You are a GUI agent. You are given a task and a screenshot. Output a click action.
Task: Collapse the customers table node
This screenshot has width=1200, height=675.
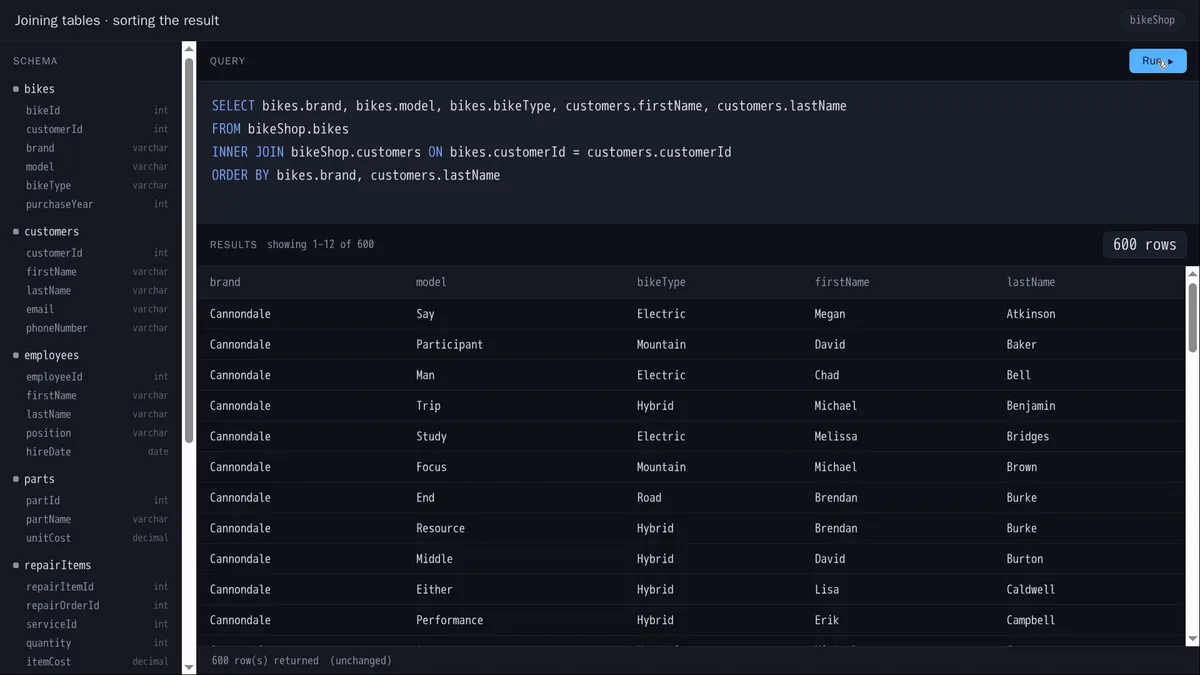[51, 231]
